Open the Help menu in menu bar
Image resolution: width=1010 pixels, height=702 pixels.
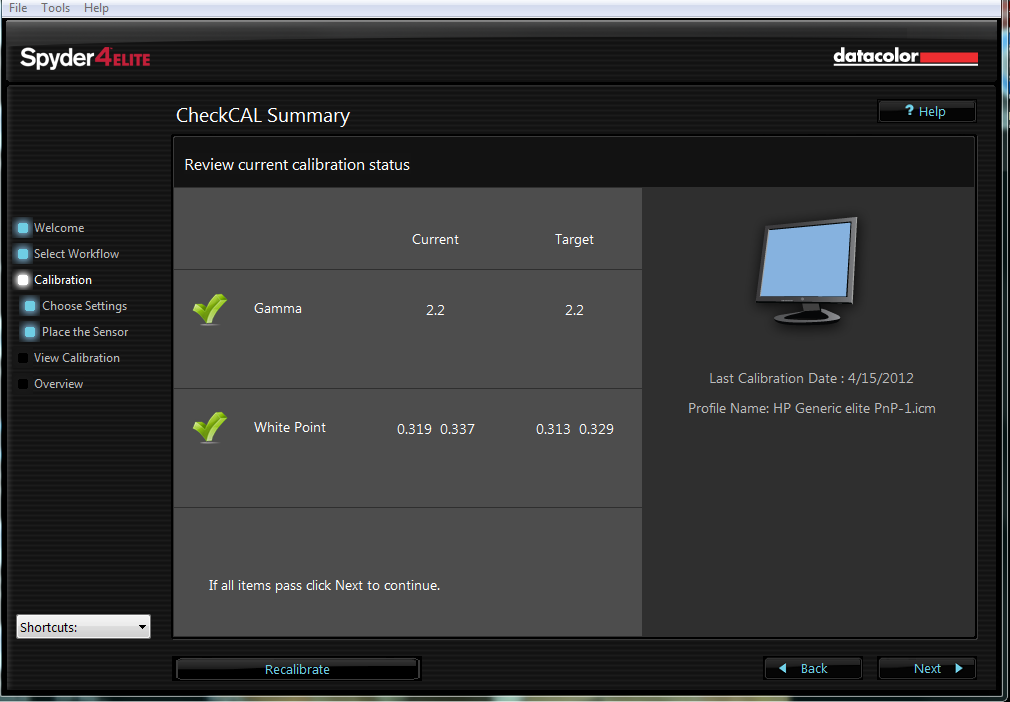point(96,8)
